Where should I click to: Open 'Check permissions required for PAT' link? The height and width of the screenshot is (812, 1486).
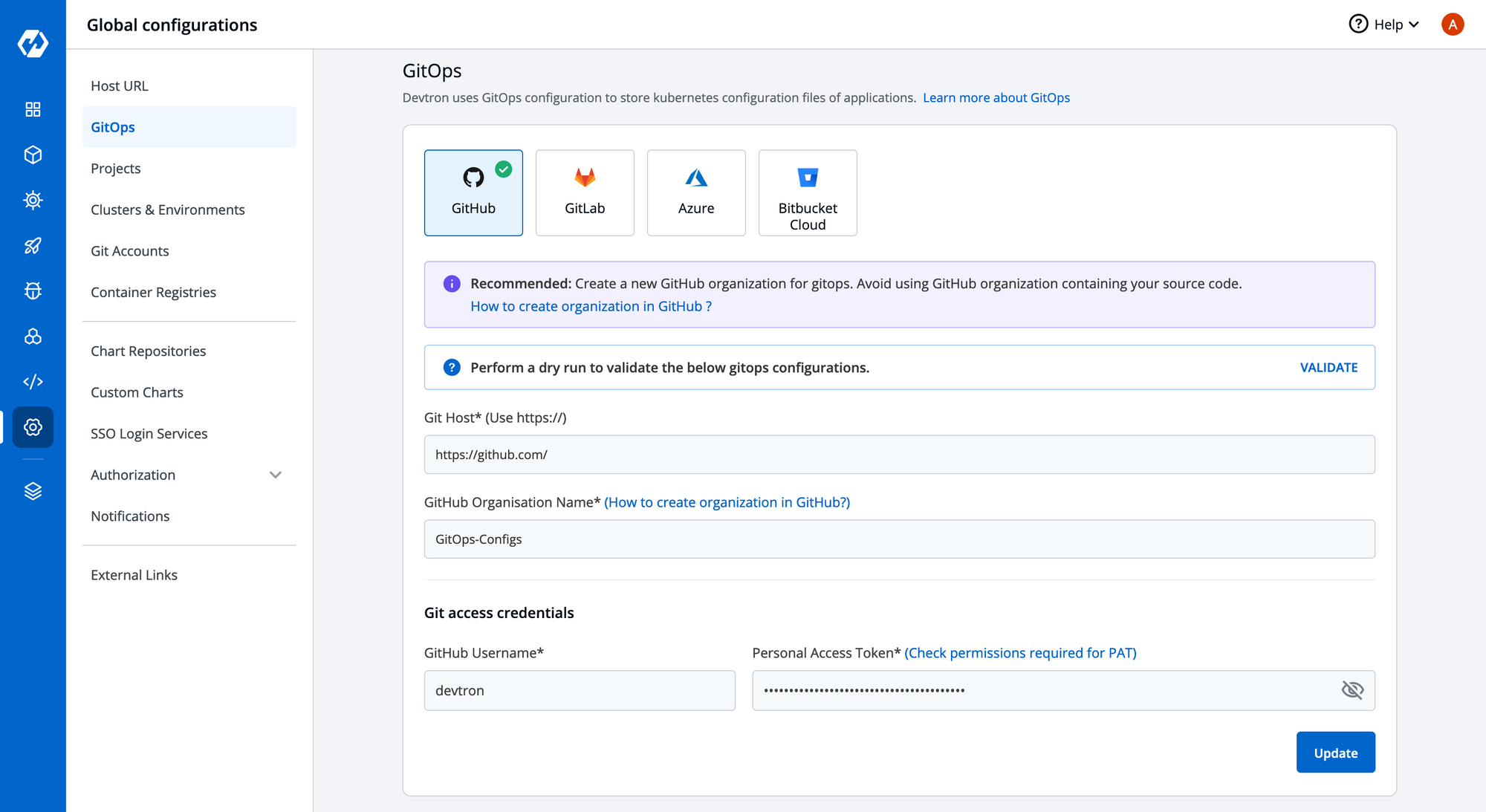[x=1020, y=652]
